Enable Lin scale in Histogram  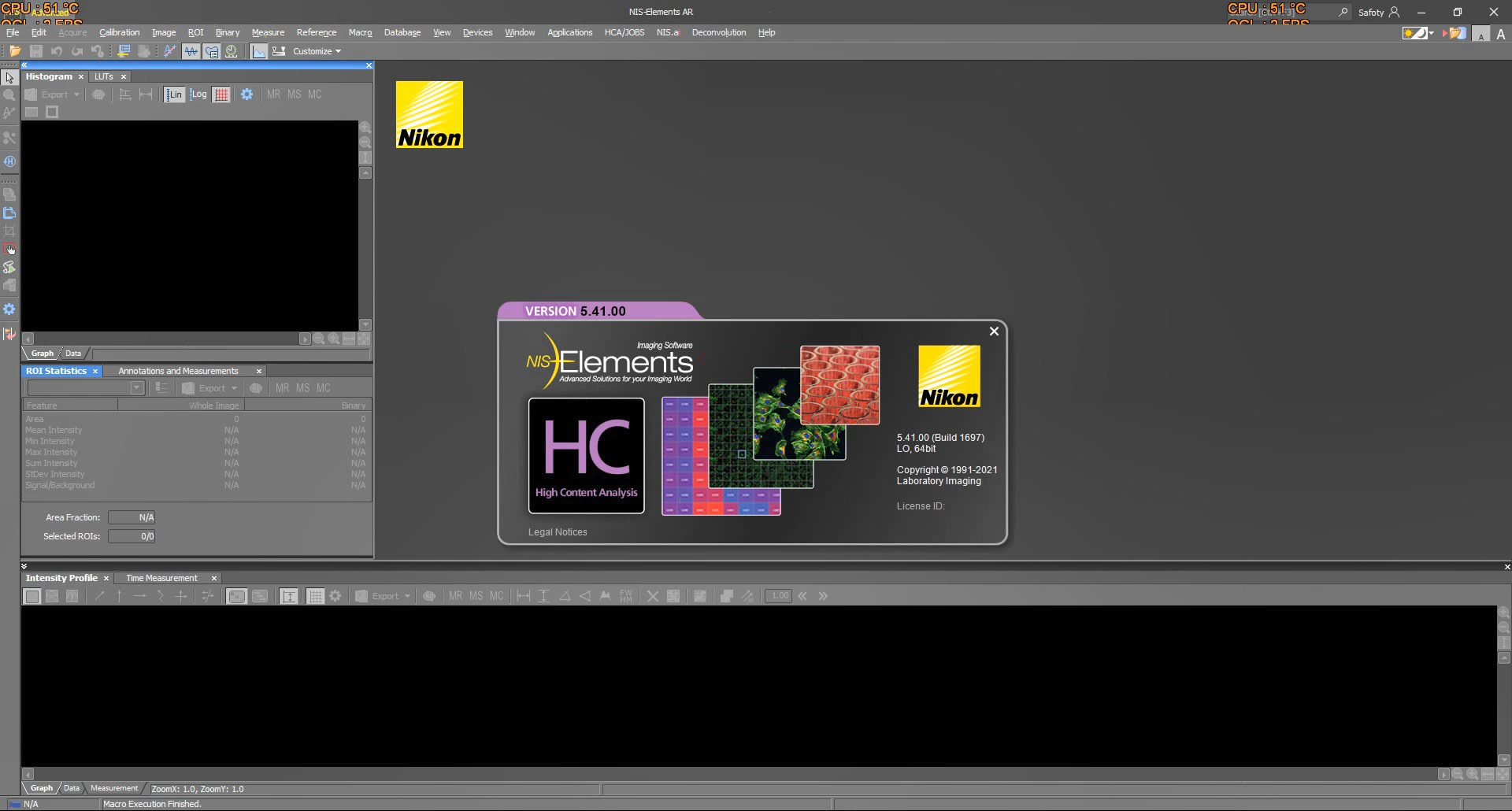point(174,94)
